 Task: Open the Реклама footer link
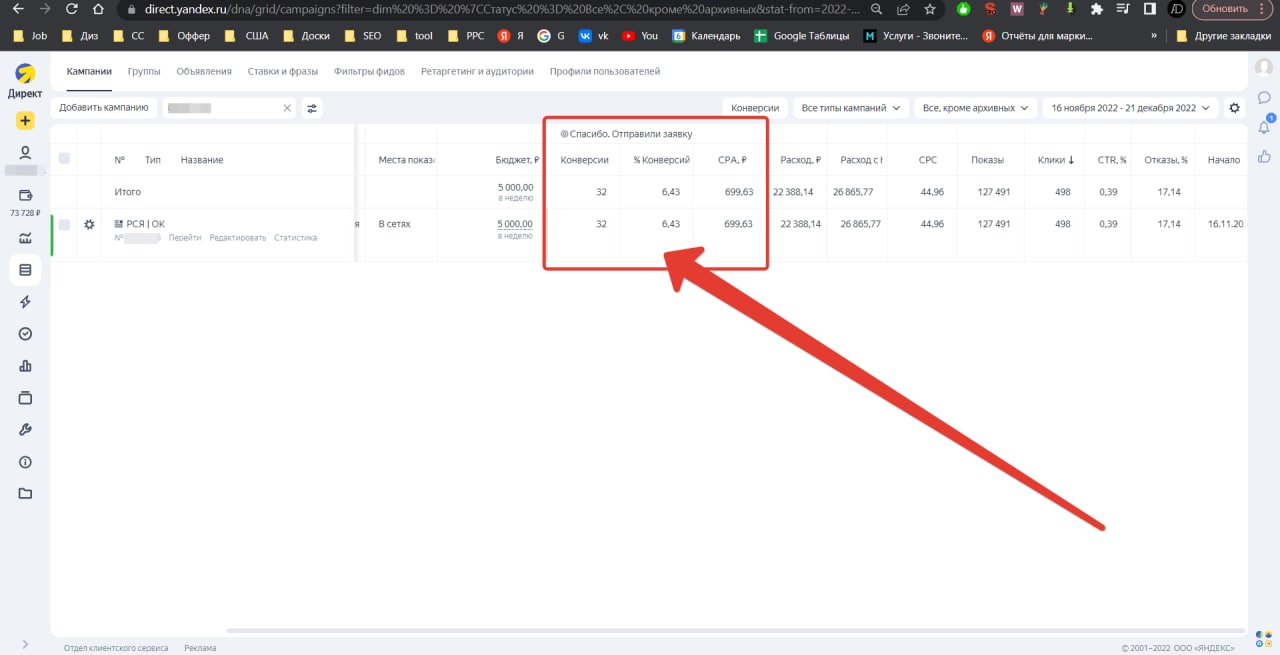[200, 648]
